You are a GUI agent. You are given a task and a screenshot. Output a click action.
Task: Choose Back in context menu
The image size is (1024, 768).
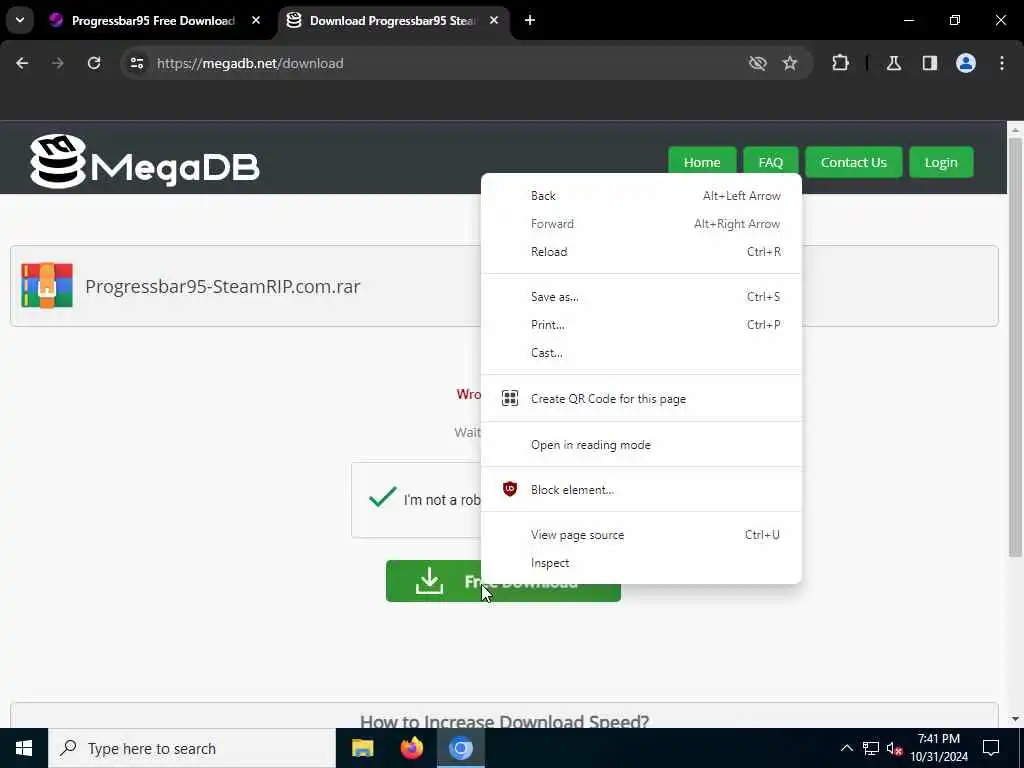click(641, 196)
